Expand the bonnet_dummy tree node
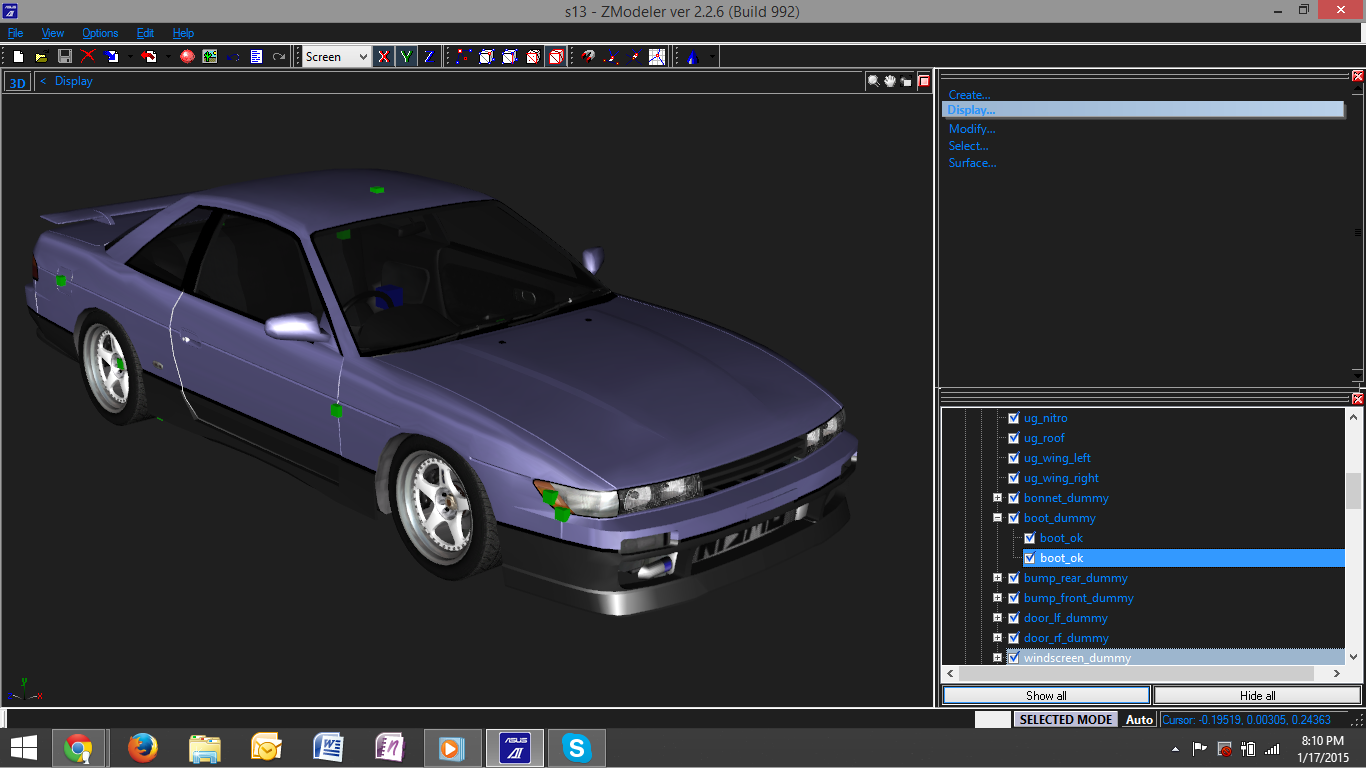The height and width of the screenshot is (768, 1366). [x=997, y=498]
